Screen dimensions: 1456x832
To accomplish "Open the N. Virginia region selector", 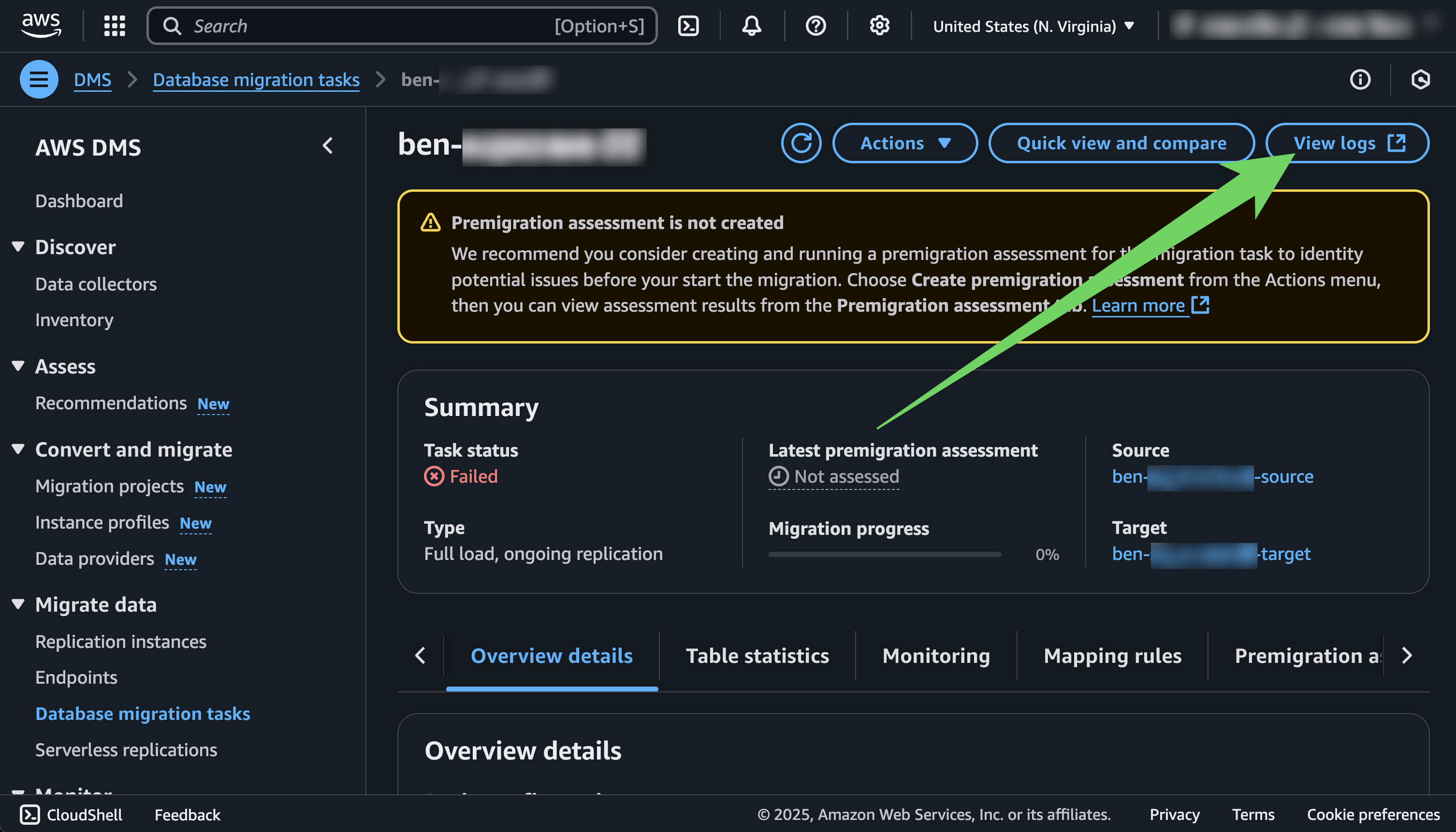I will tap(1033, 26).
